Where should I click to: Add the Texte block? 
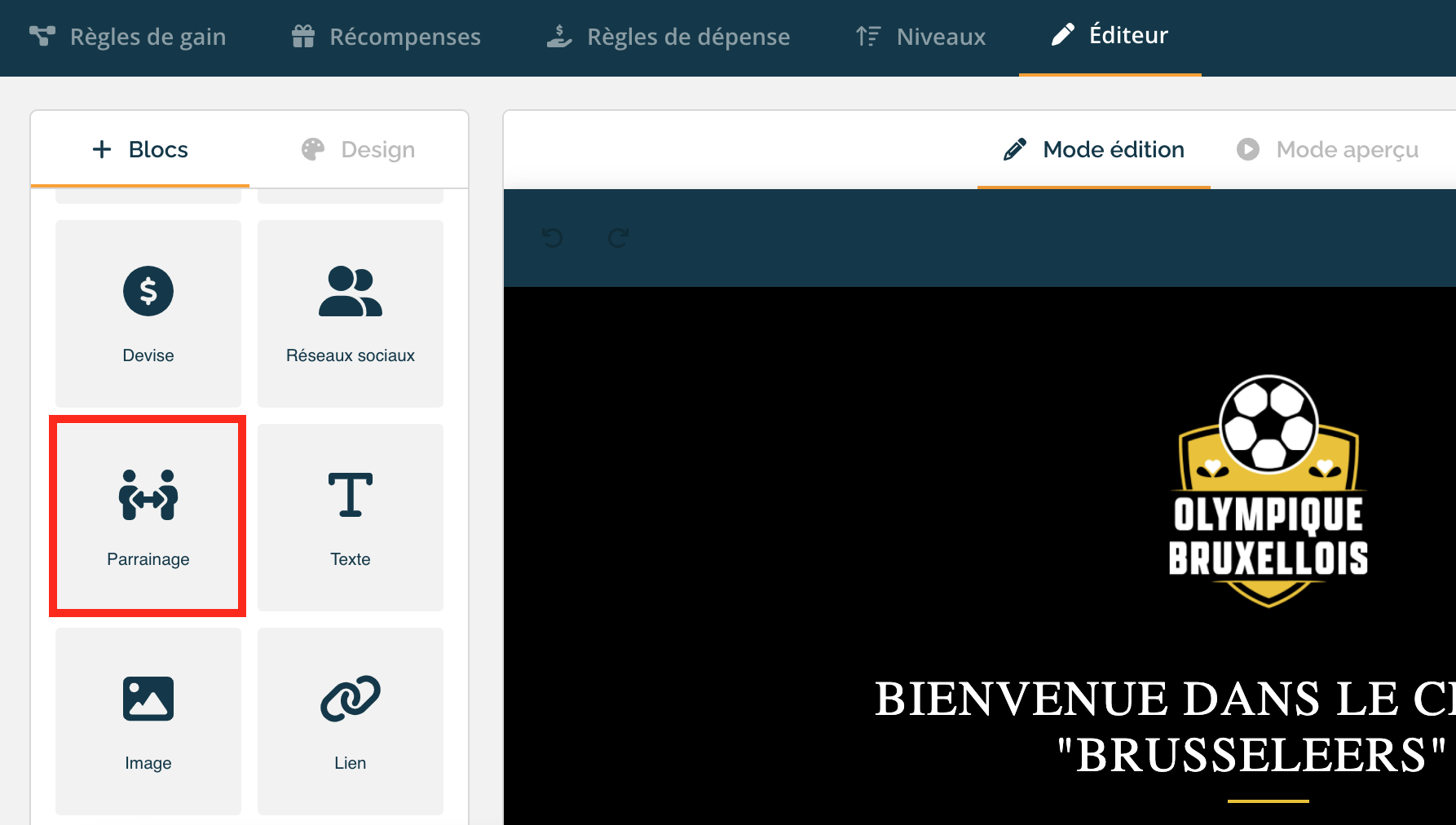point(351,518)
